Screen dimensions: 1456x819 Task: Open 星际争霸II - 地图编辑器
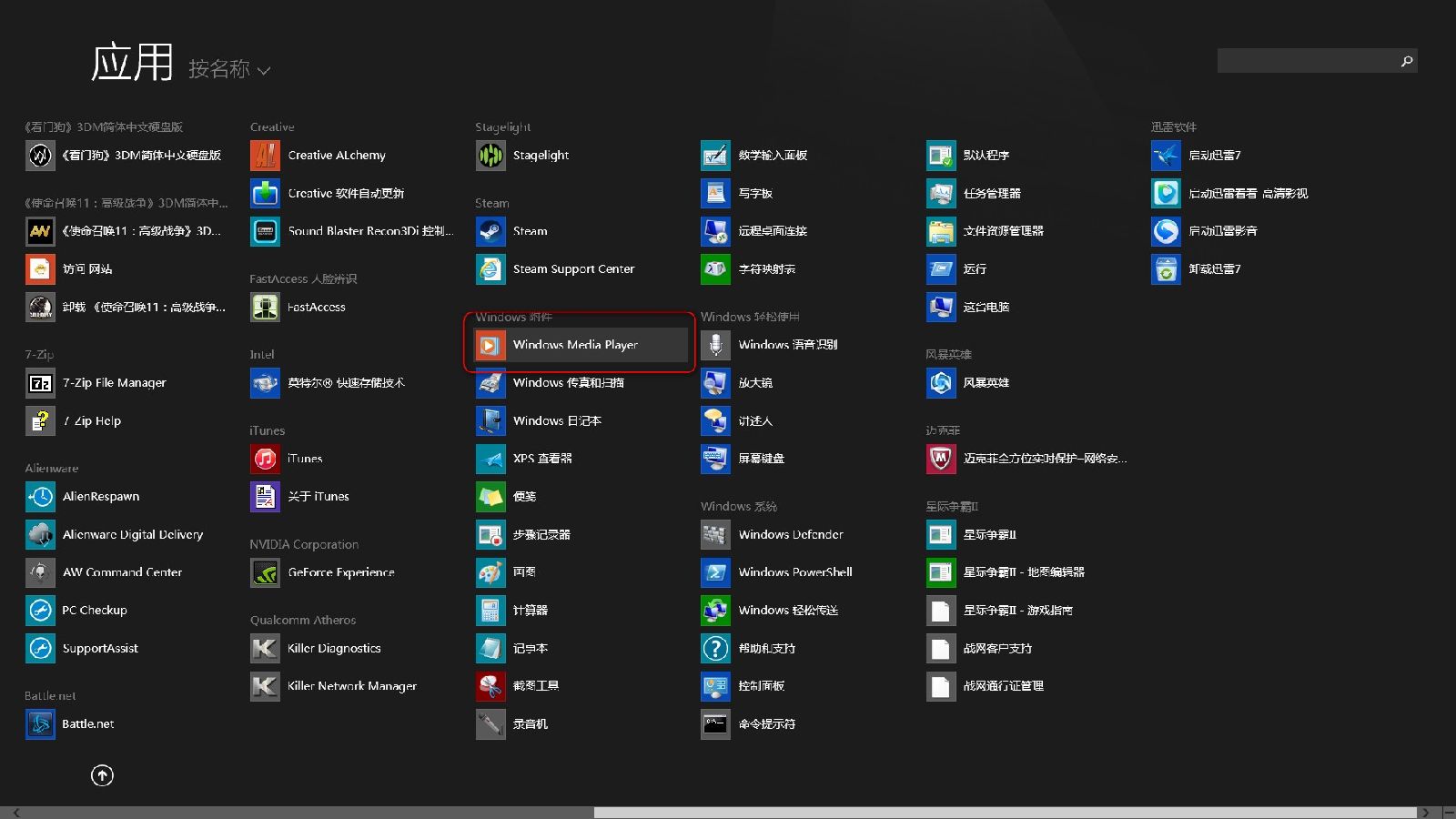coord(1006,572)
